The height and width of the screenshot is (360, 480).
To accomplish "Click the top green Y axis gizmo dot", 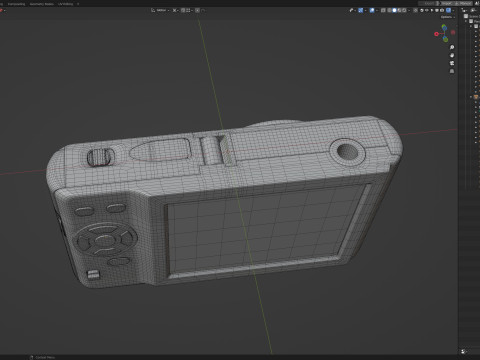I will coord(444,27).
